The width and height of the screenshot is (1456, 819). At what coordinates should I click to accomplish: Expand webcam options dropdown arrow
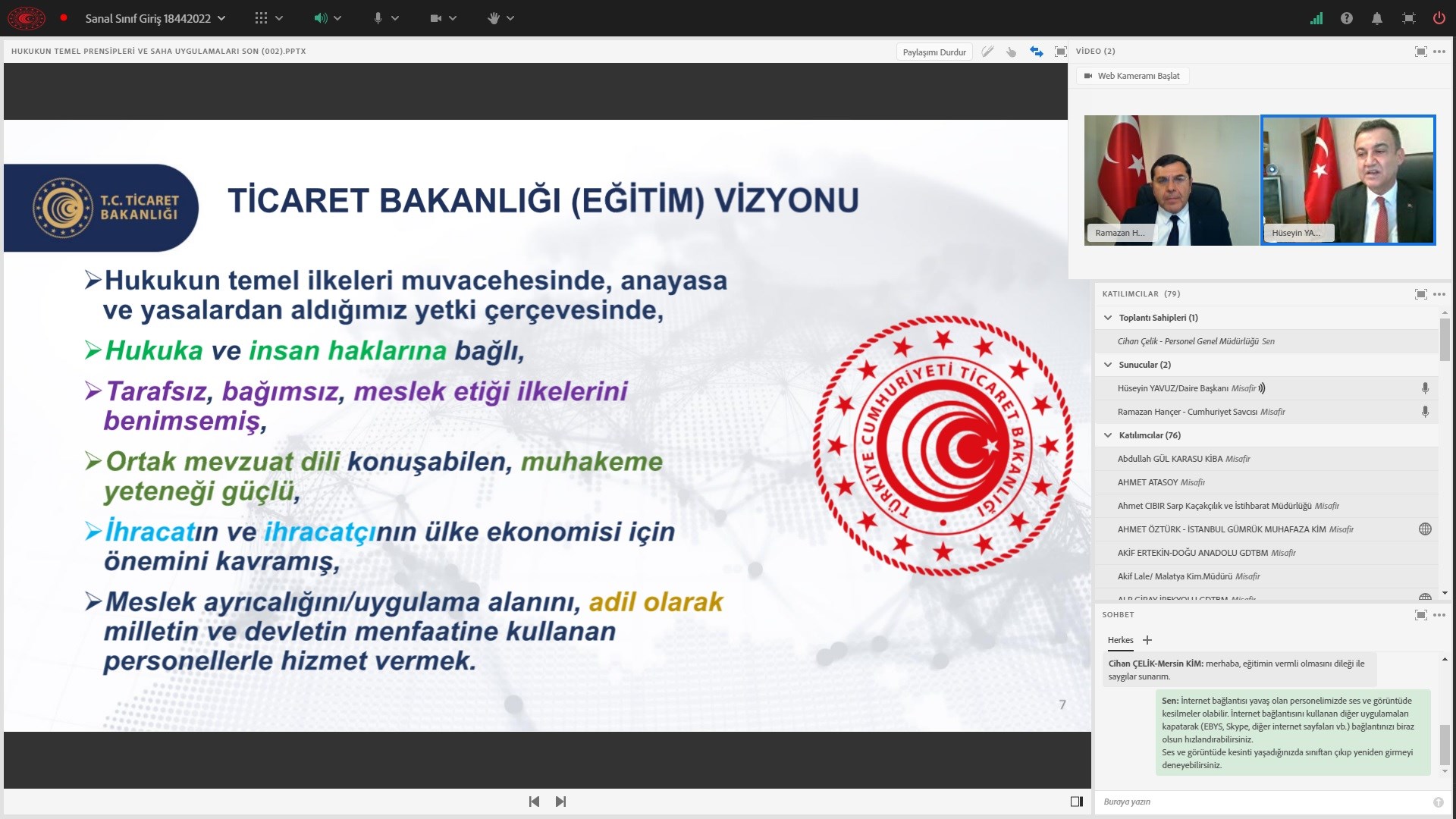click(453, 18)
